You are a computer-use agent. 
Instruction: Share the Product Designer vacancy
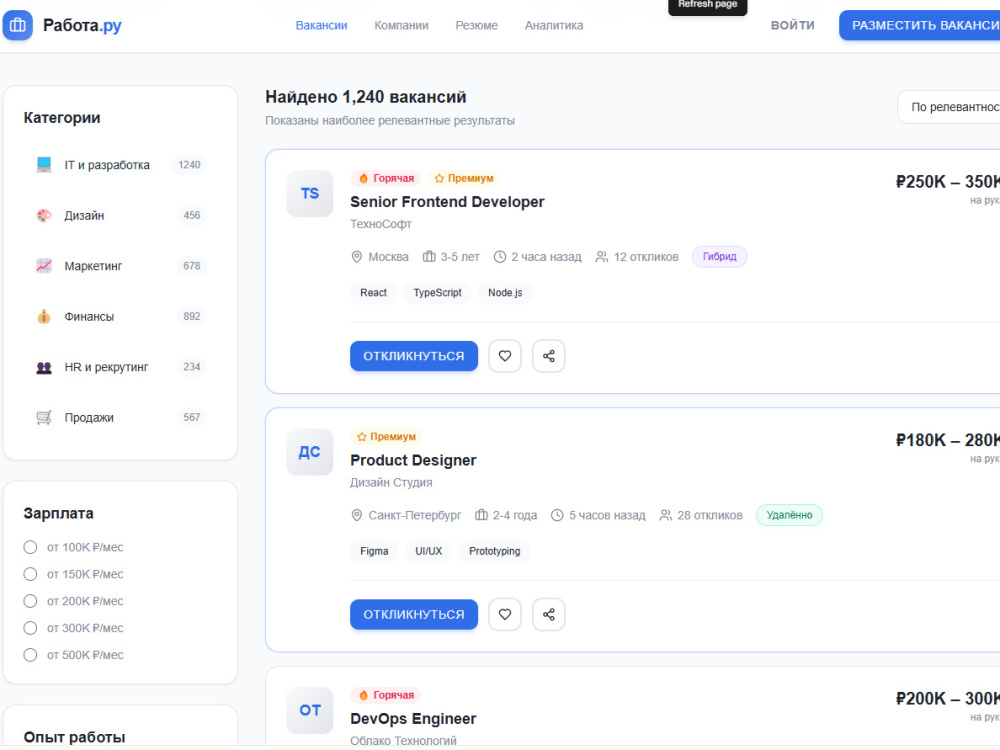point(548,614)
